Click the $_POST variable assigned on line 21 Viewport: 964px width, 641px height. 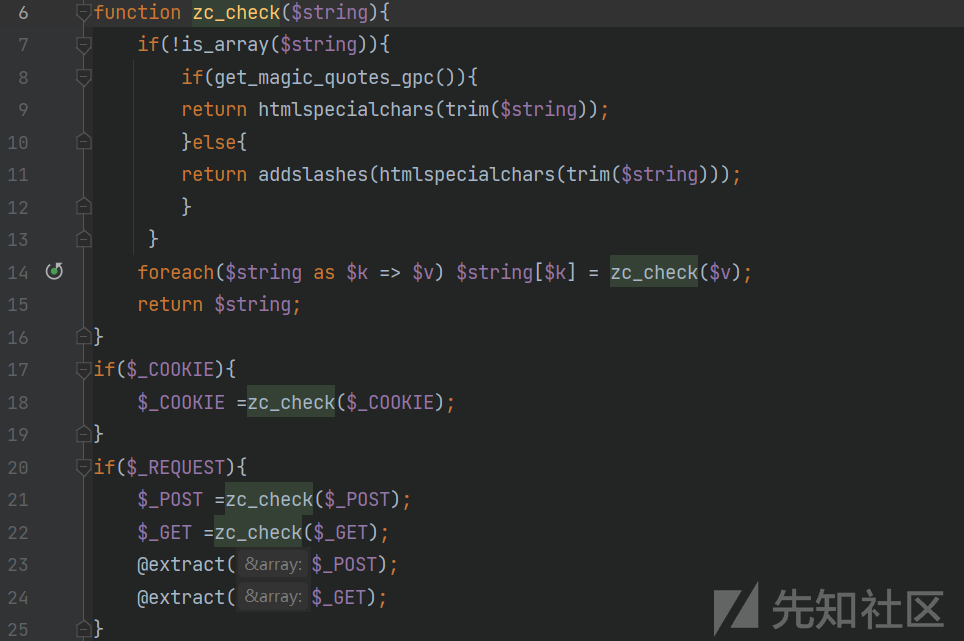[170, 500]
